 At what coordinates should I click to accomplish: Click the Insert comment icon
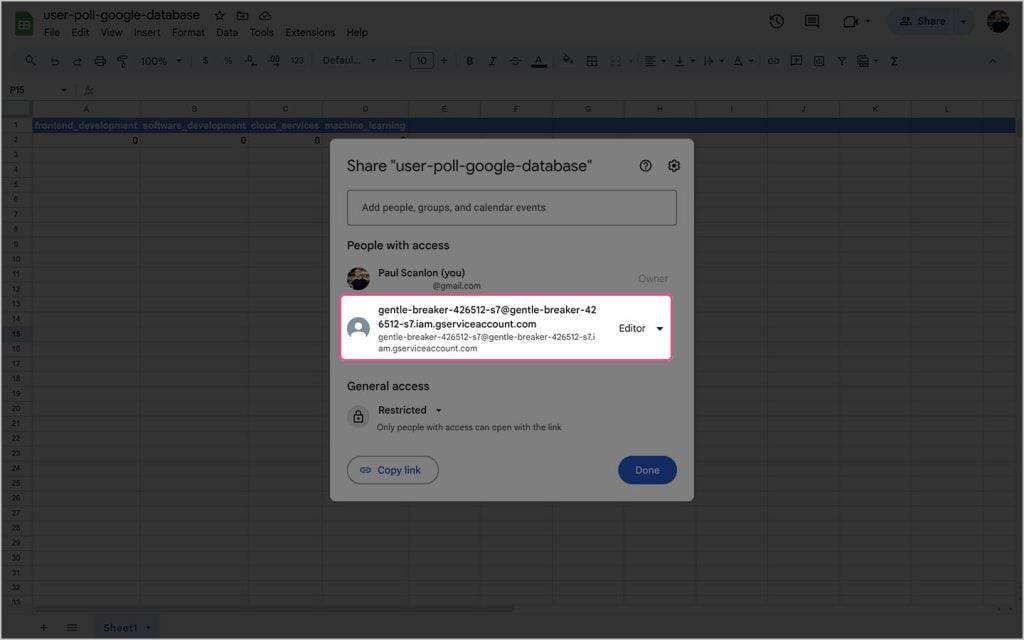tap(796, 61)
